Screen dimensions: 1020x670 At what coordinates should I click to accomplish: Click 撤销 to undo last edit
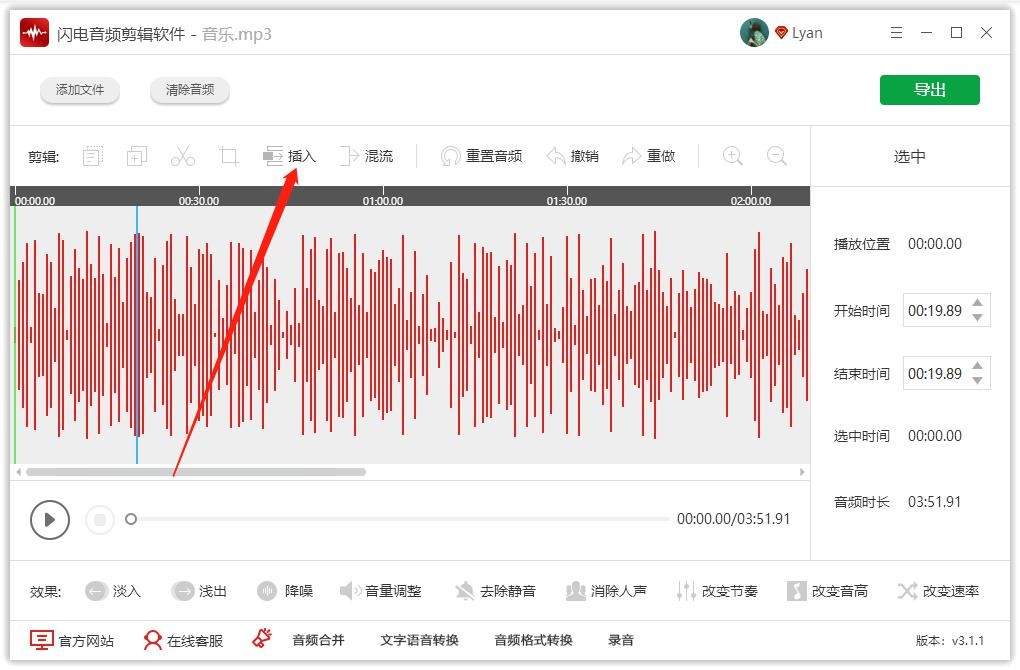[572, 156]
